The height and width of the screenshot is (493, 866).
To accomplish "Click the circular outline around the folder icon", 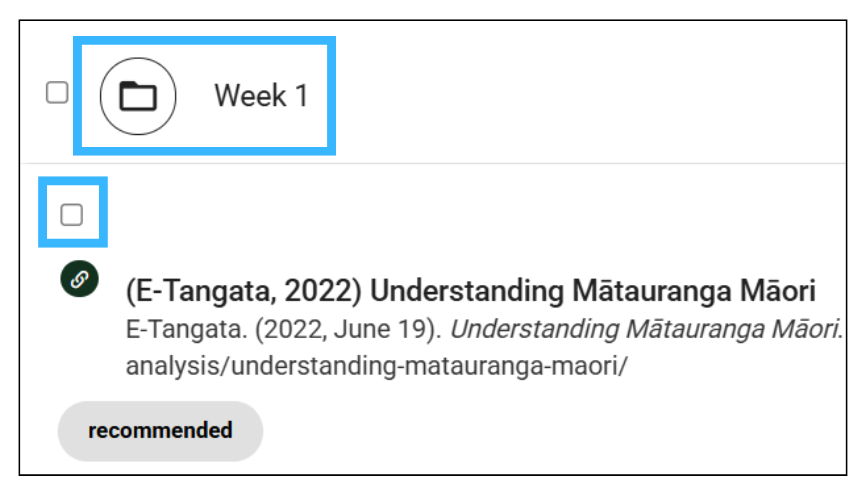I will (x=138, y=97).
